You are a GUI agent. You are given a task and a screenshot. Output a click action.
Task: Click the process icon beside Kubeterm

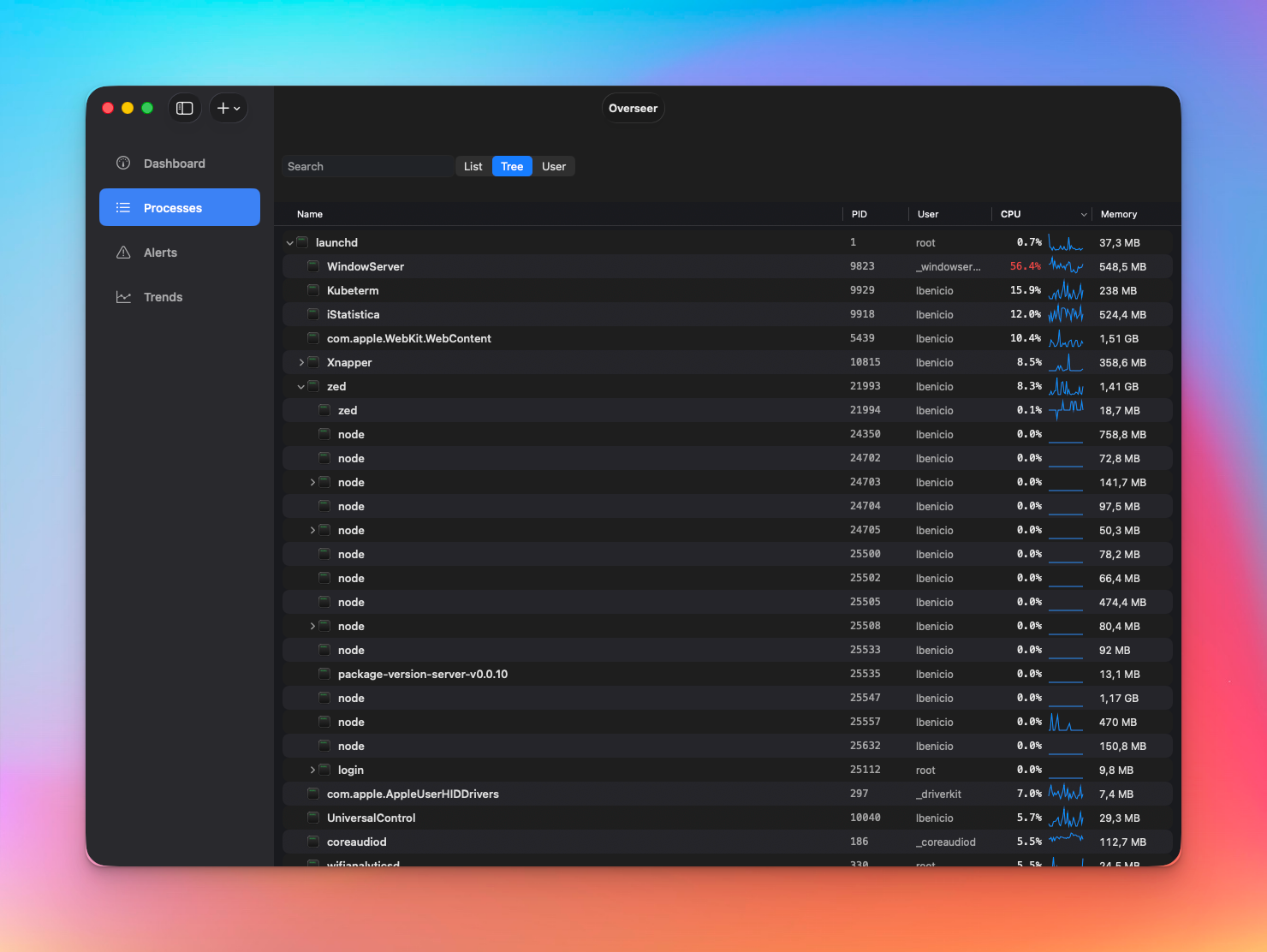pyautogui.click(x=312, y=290)
